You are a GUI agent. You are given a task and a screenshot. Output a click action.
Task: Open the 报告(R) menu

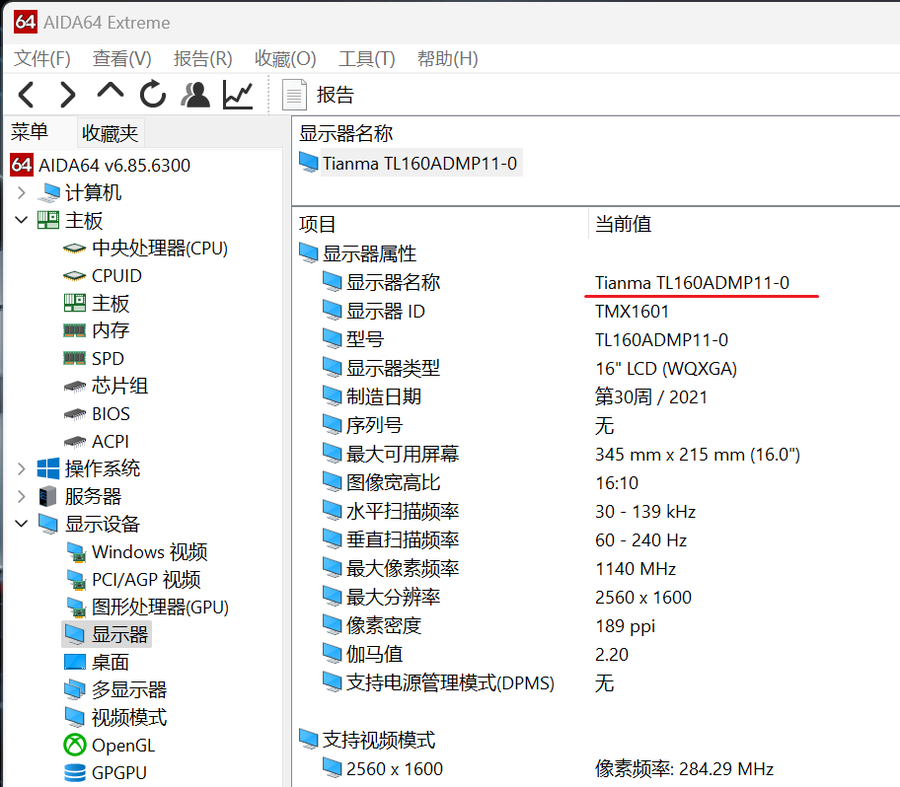[203, 58]
